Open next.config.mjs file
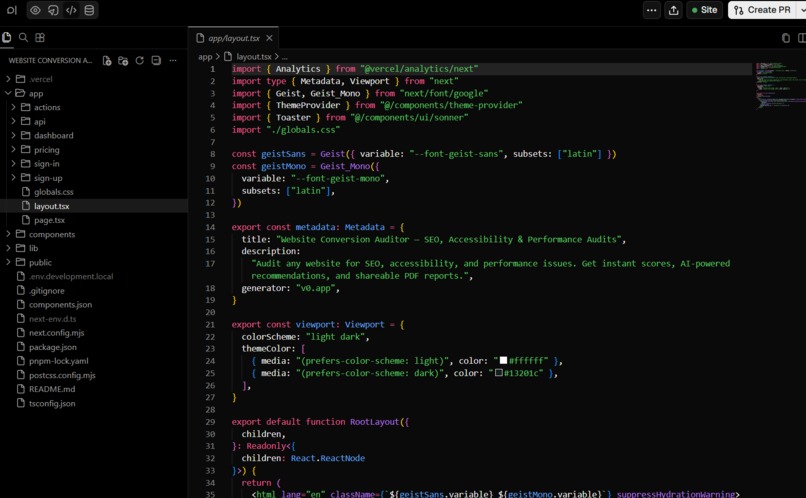The height and width of the screenshot is (498, 806). click(57, 333)
